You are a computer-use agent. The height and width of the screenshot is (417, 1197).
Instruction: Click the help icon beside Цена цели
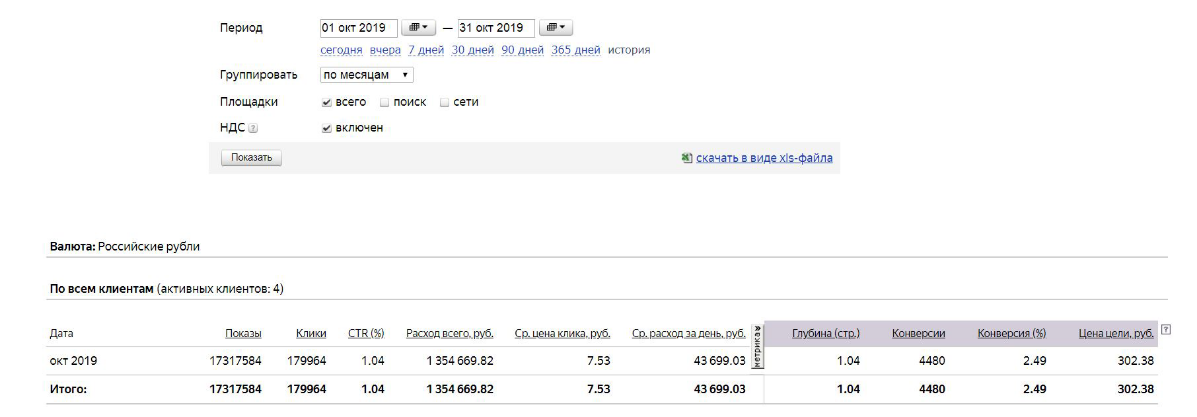coord(1165,331)
